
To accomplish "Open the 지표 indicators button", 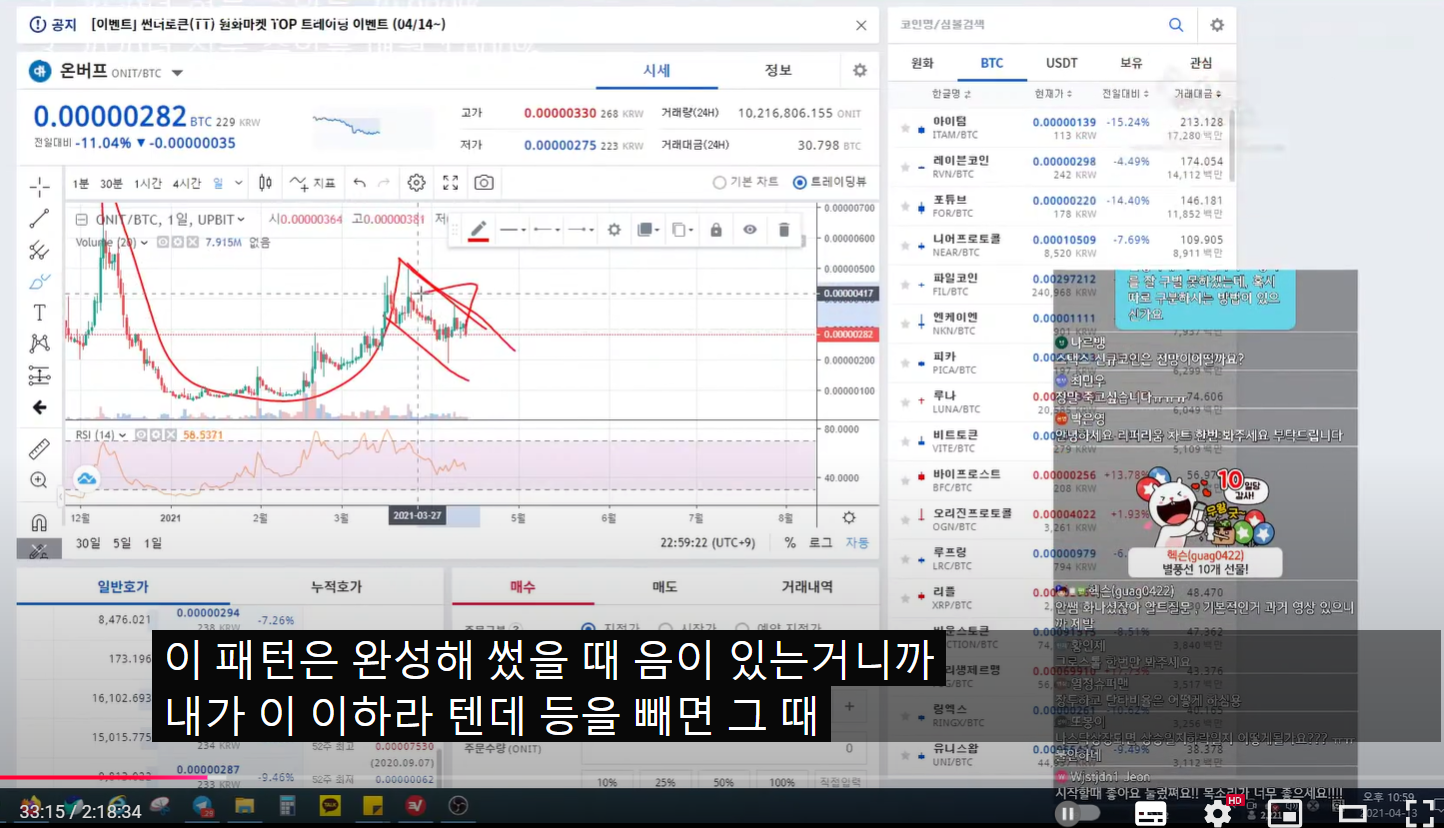I will [312, 183].
